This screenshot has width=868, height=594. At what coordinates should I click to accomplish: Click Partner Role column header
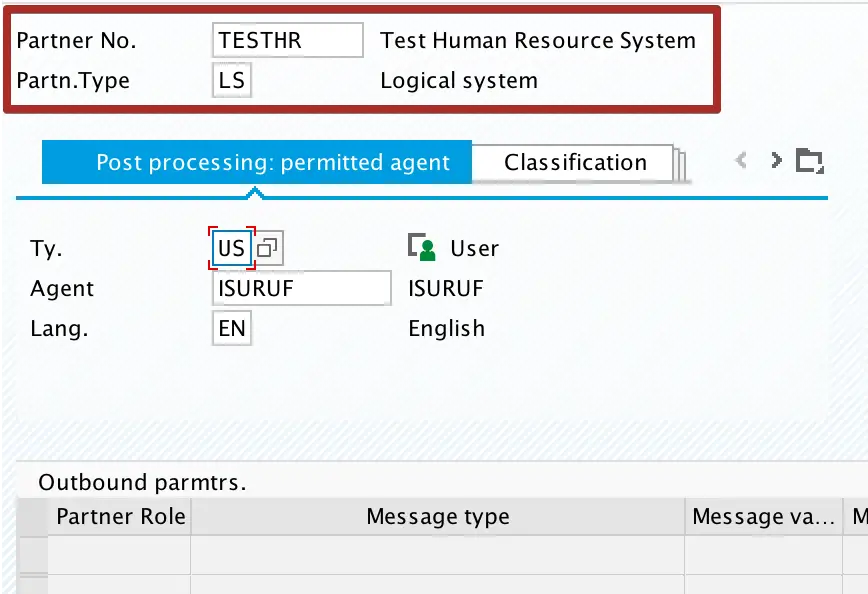pos(120,516)
